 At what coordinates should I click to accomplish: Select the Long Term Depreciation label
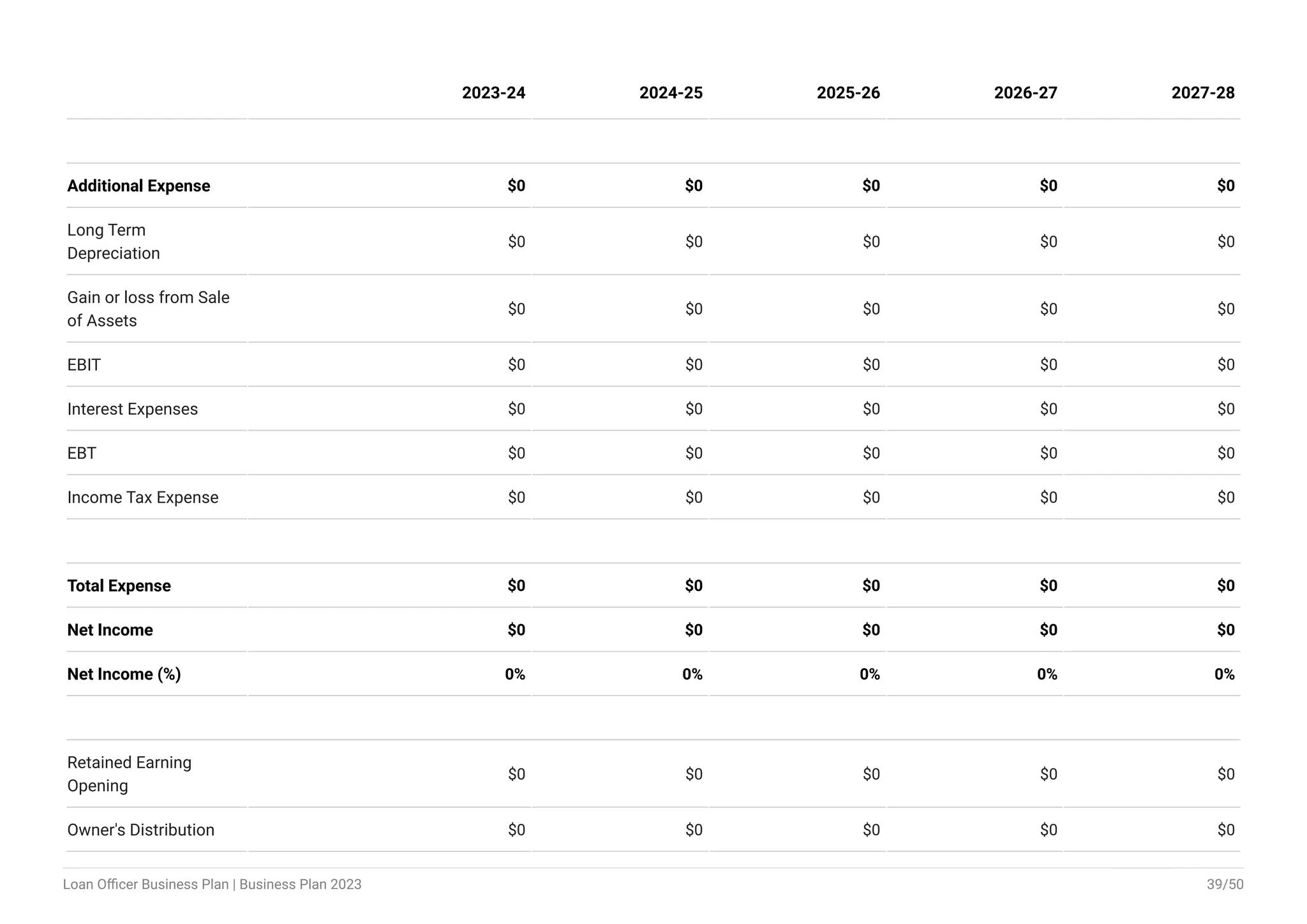click(114, 242)
